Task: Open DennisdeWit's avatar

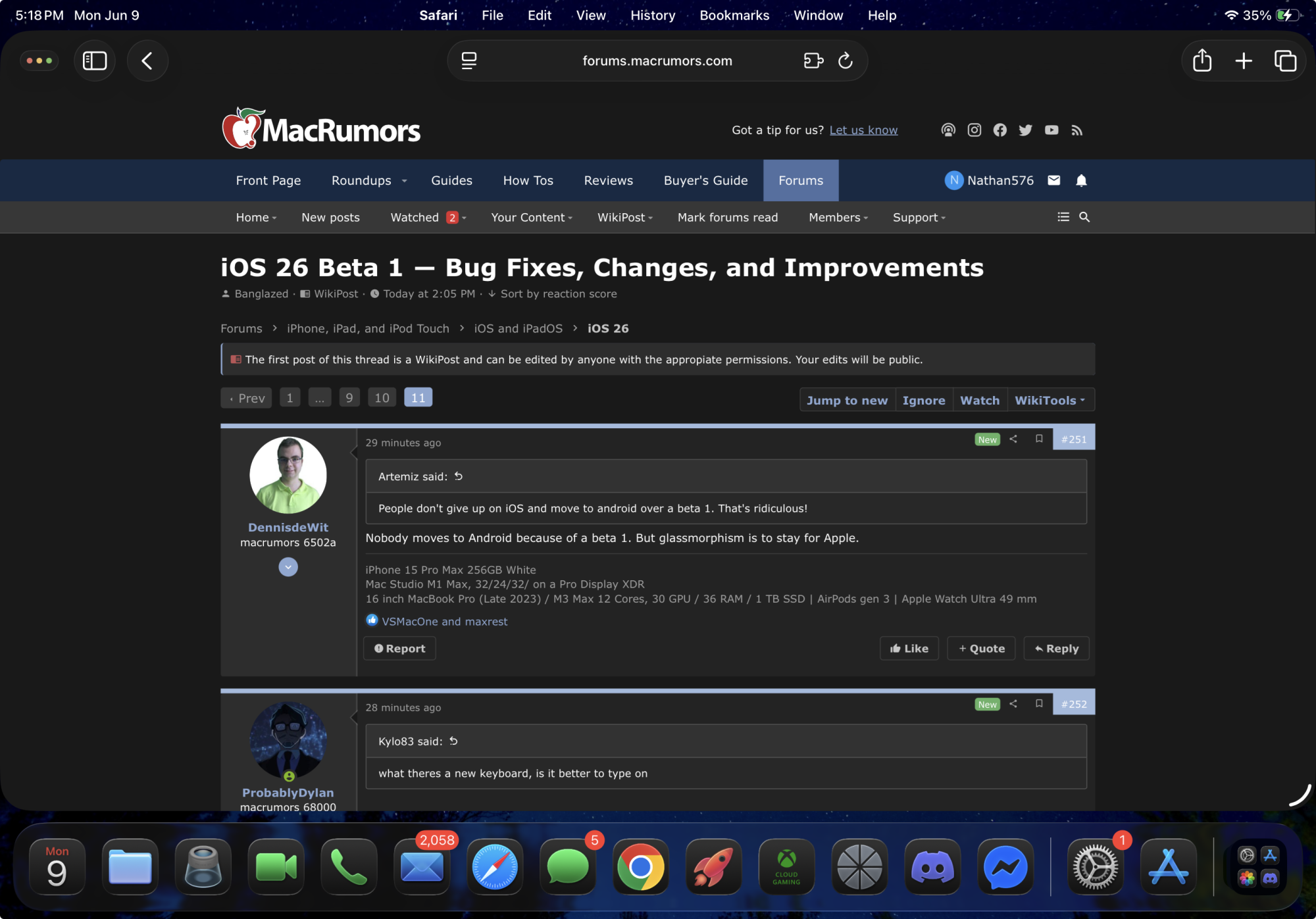Action: 288,475
